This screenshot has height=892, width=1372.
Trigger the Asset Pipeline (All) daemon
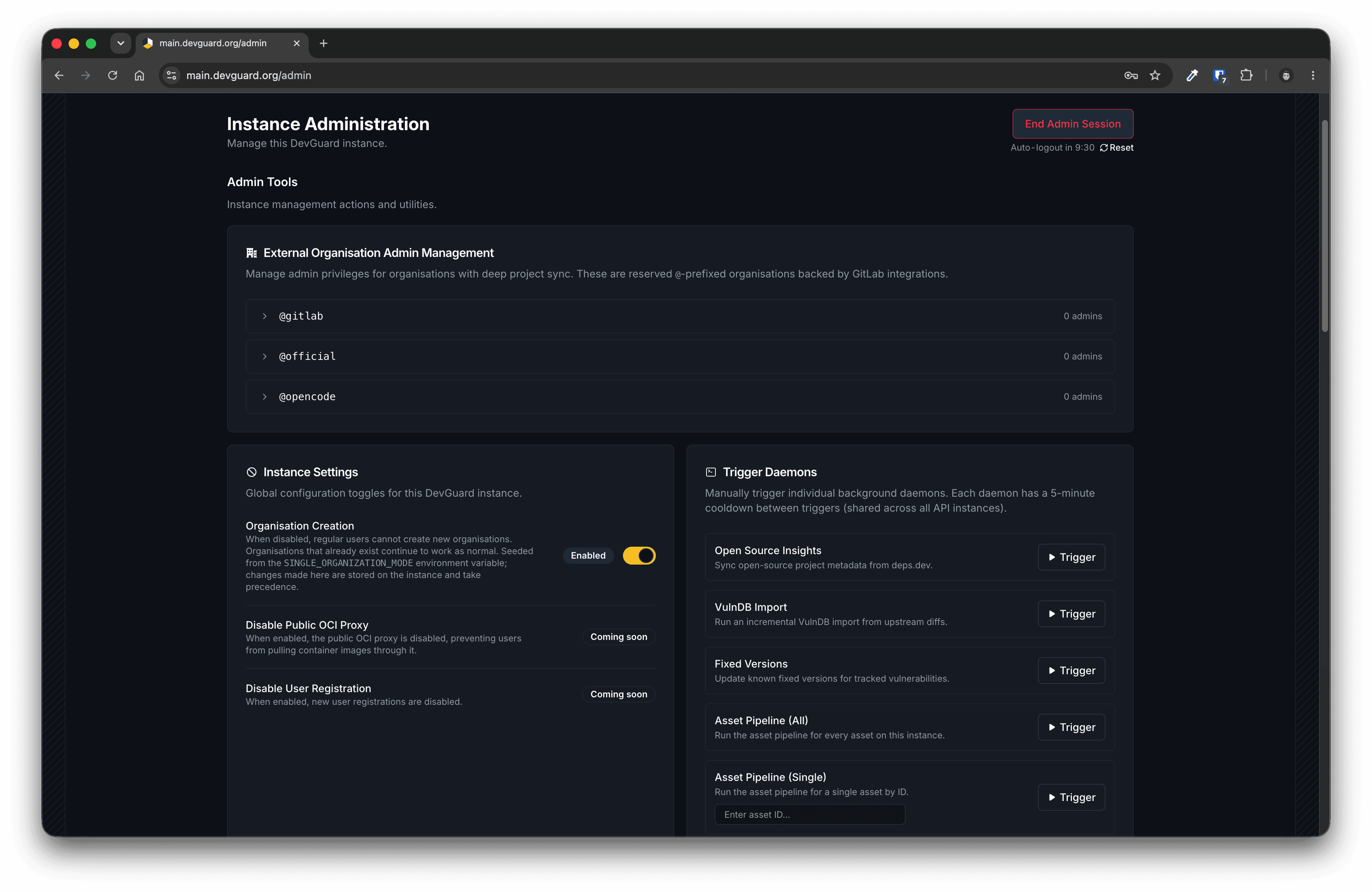pyautogui.click(x=1071, y=728)
